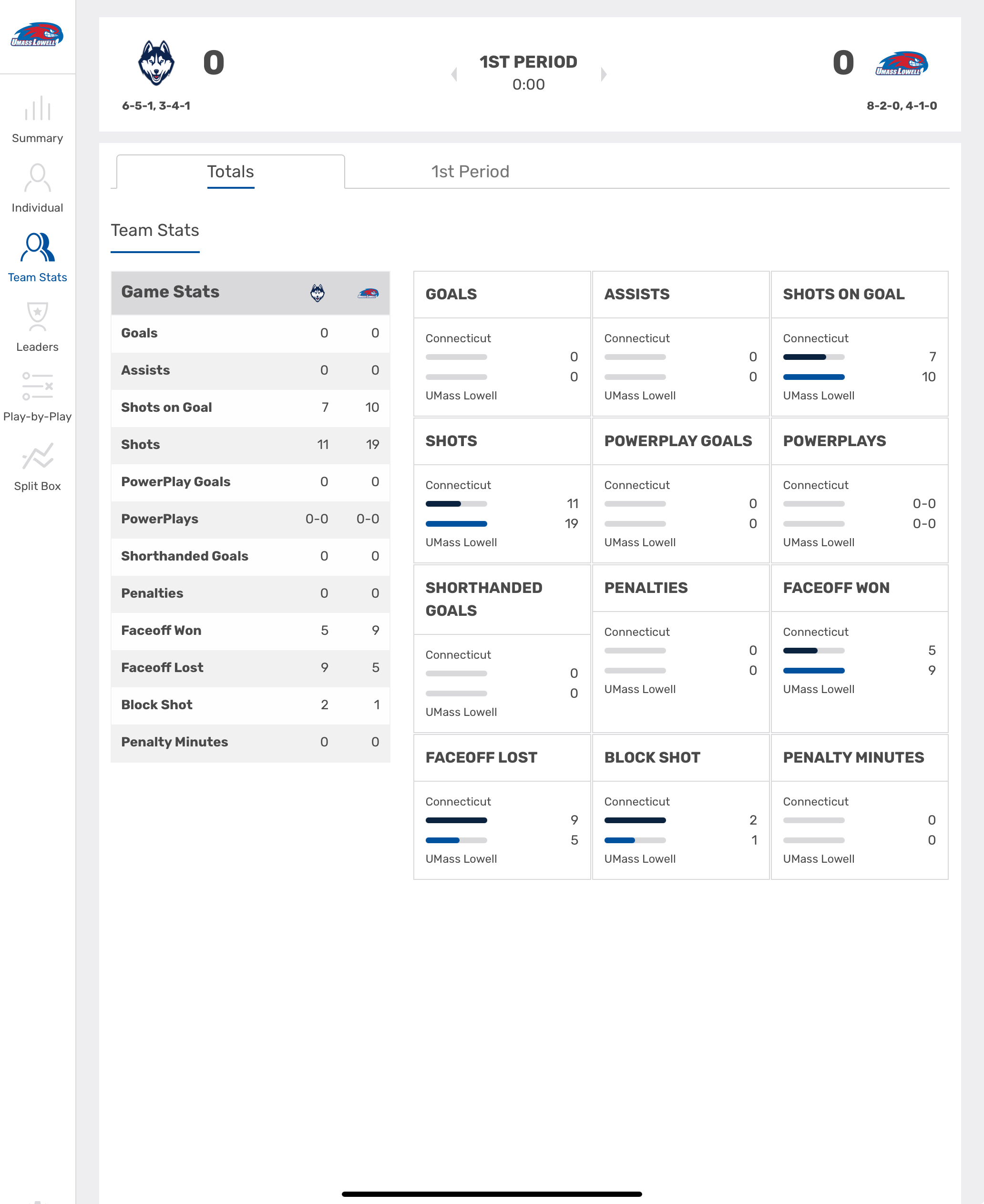Click Connecticut's Faceoff Won progress bar
The height and width of the screenshot is (1204, 984).
(x=813, y=651)
